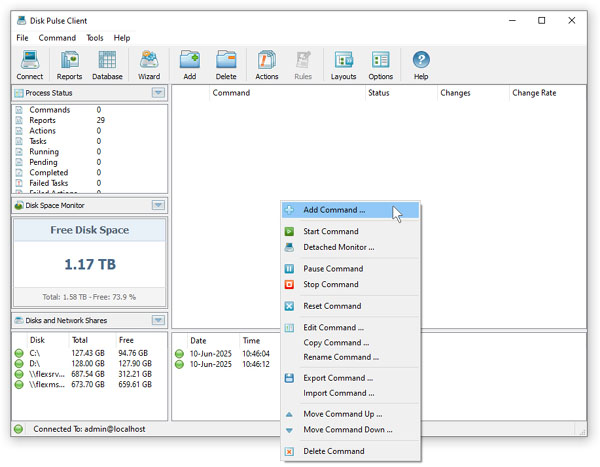Open the Help menu in the menu bar

tap(122, 38)
